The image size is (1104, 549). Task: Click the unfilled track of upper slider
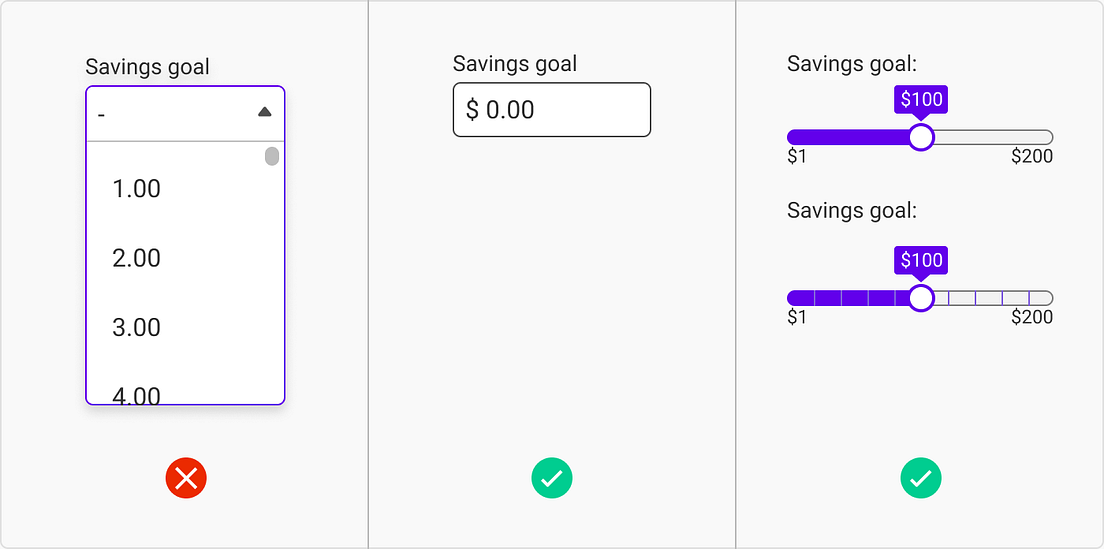[990, 137]
